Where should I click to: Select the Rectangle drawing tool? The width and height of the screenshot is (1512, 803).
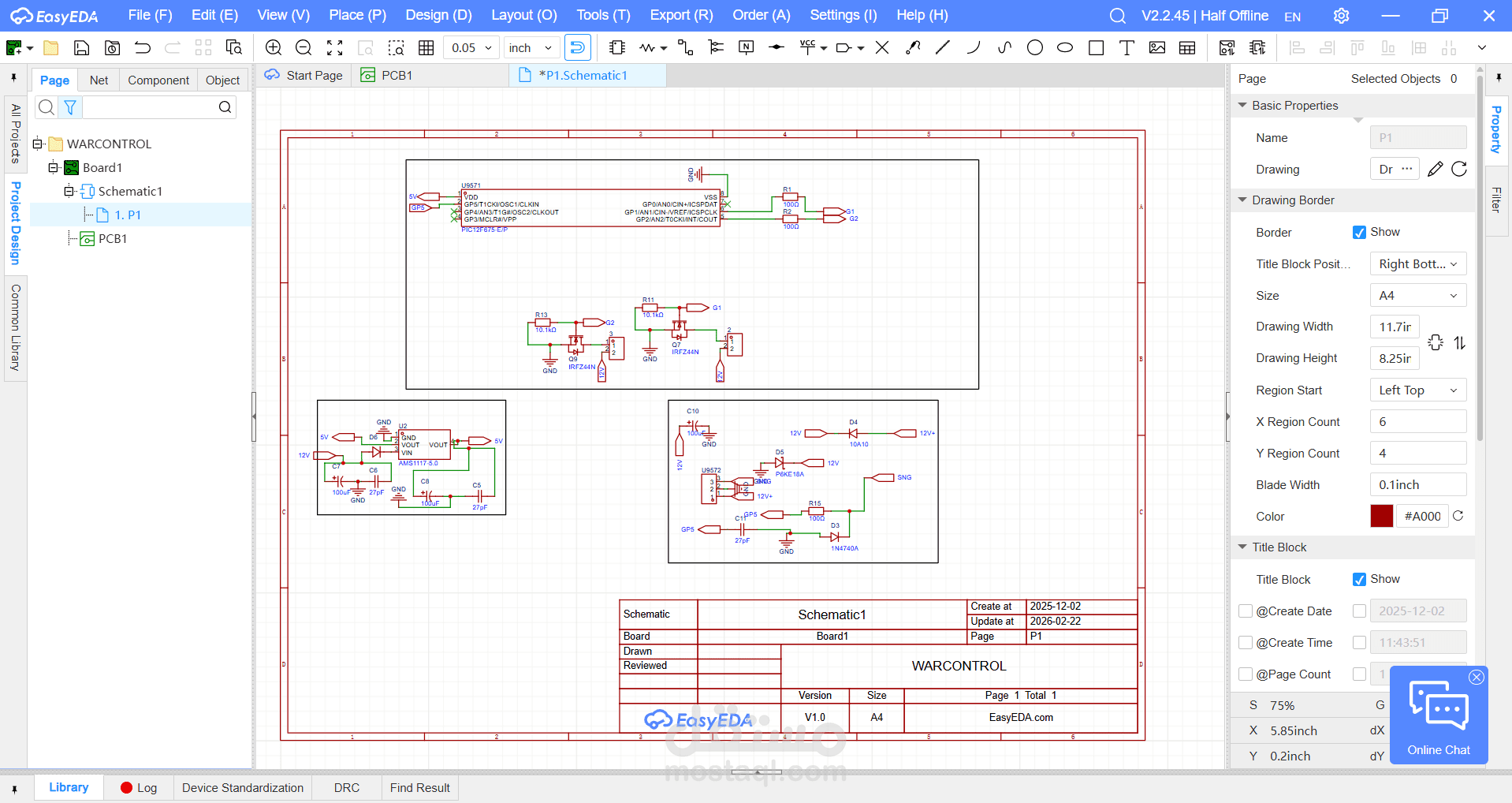click(x=1096, y=47)
